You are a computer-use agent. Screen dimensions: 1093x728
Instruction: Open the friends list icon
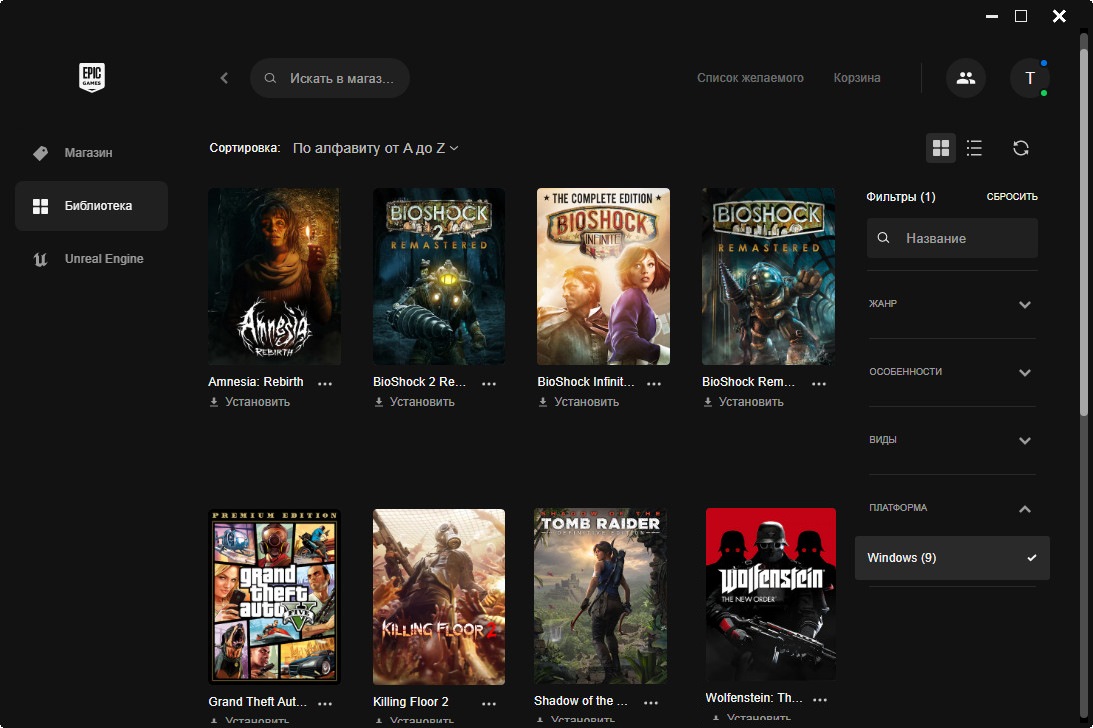click(x=965, y=78)
